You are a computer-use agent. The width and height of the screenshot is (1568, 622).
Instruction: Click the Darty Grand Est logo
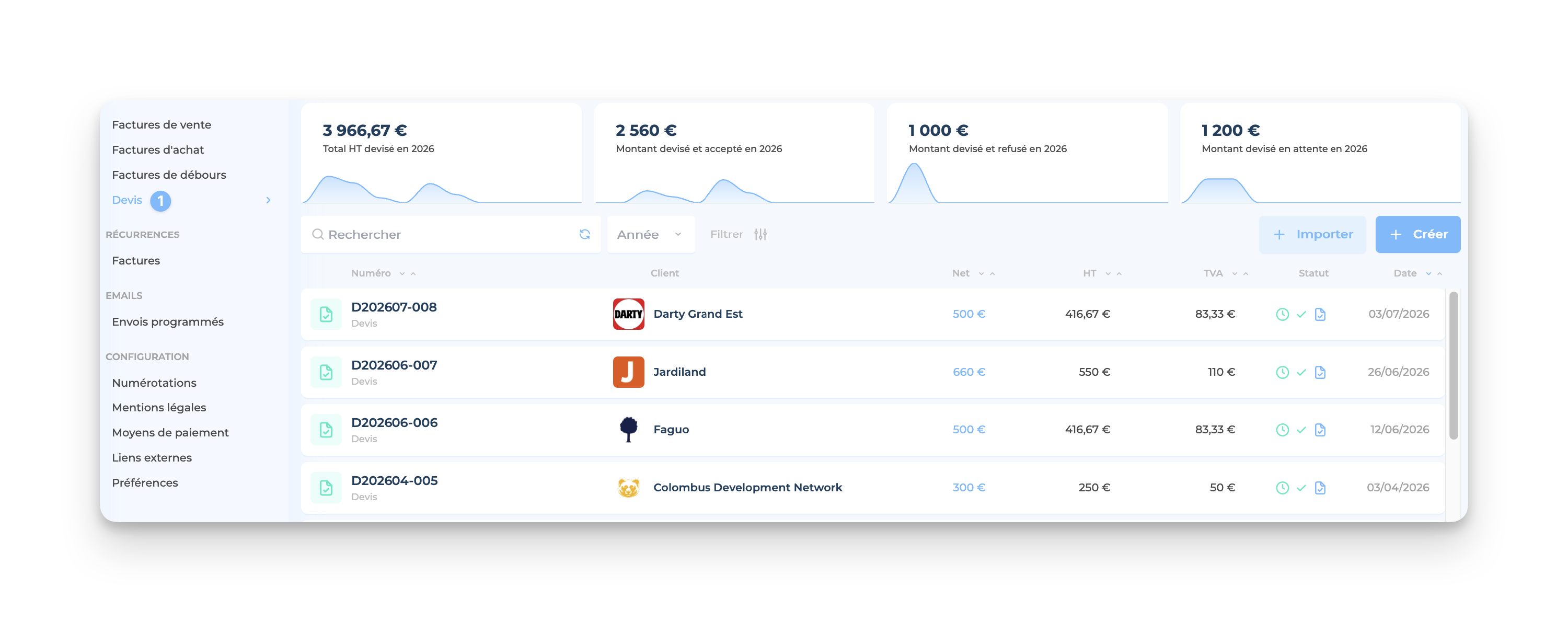click(x=628, y=314)
